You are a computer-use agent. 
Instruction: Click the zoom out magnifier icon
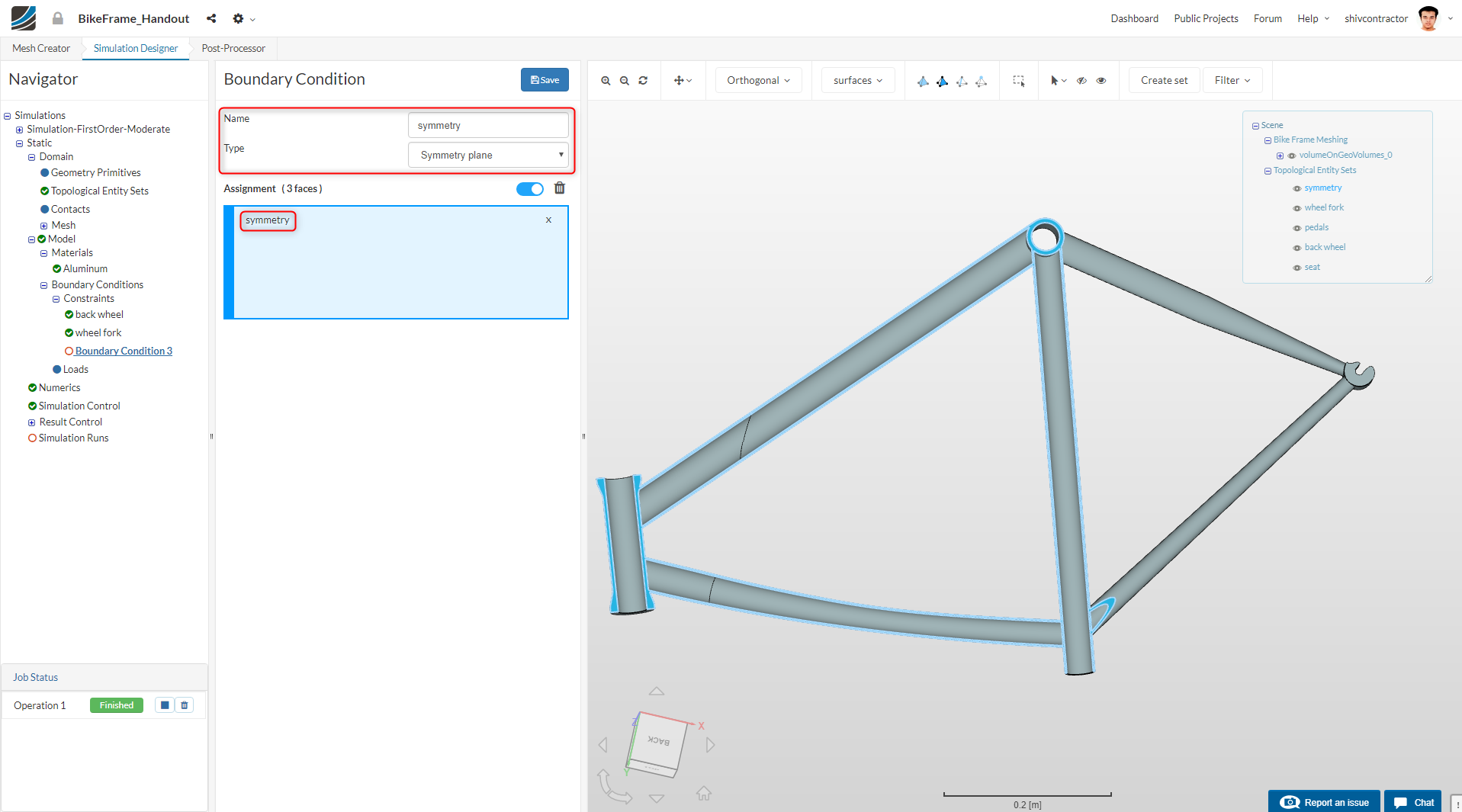click(625, 81)
